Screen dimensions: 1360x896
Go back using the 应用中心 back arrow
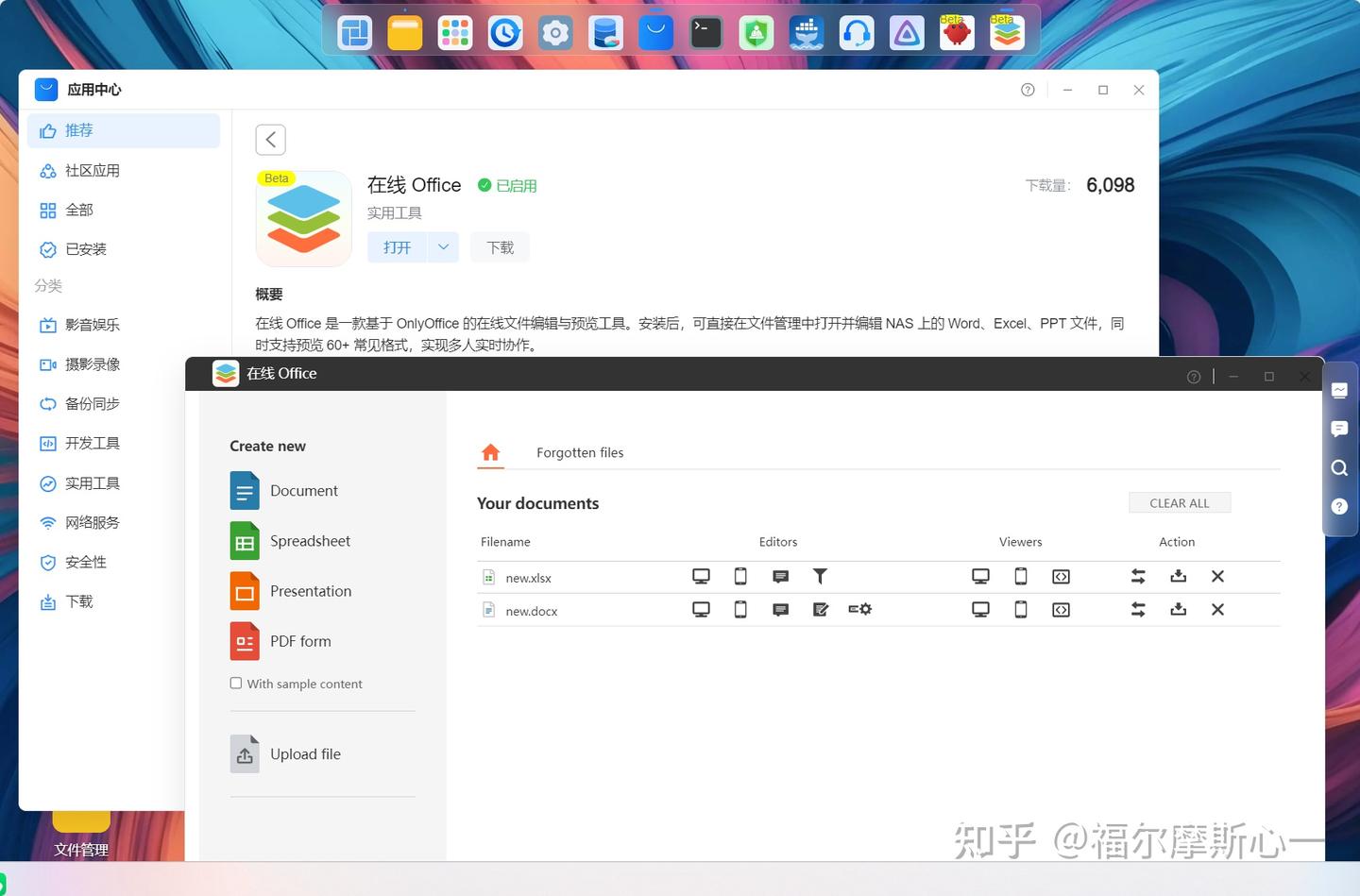tap(270, 140)
